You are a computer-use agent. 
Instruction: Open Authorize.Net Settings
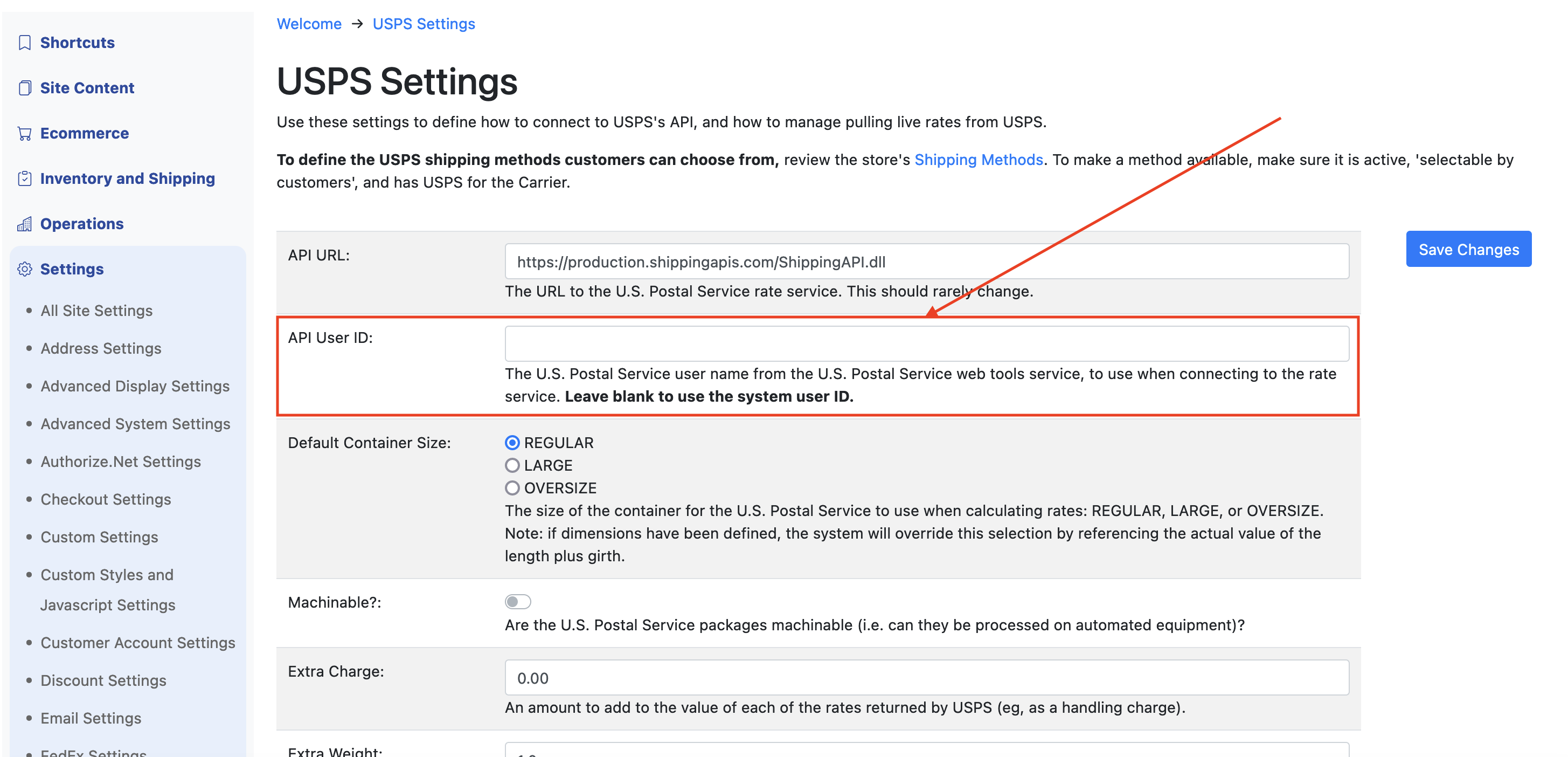tap(121, 461)
